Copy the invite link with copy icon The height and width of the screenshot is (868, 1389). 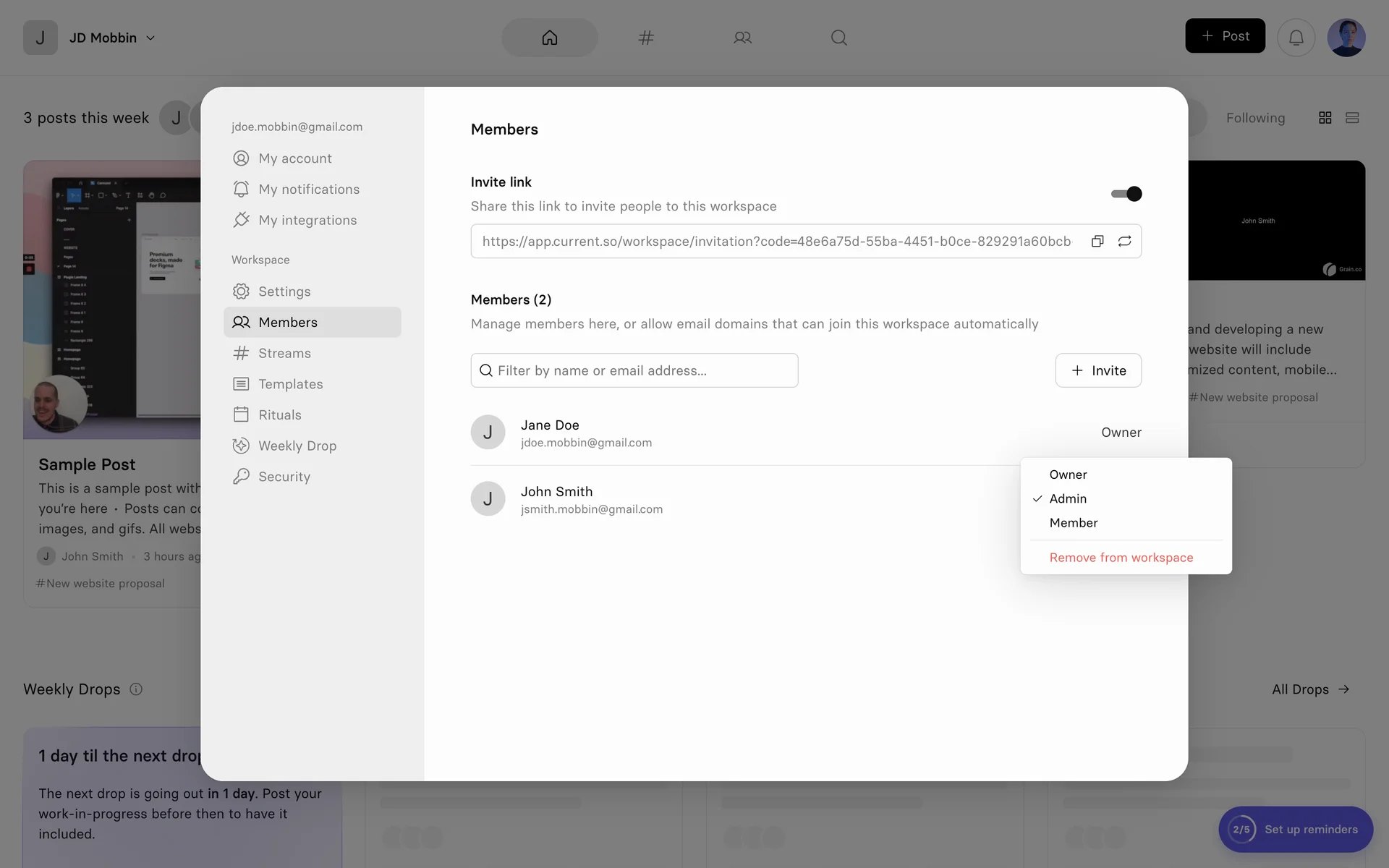(x=1097, y=241)
